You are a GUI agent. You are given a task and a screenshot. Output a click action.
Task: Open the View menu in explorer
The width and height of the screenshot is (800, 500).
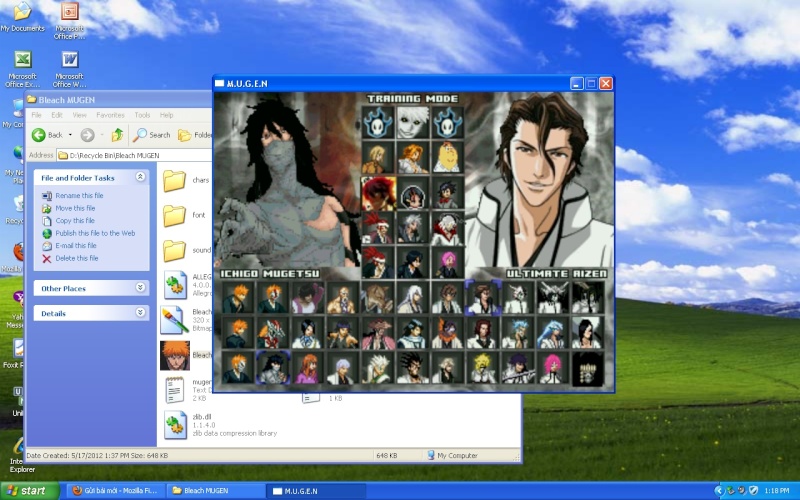(x=79, y=115)
